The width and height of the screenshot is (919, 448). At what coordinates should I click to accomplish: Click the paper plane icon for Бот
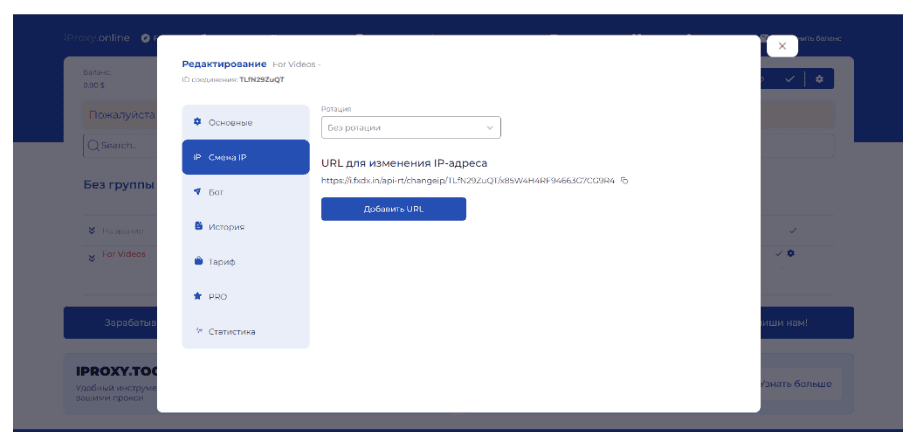197,191
